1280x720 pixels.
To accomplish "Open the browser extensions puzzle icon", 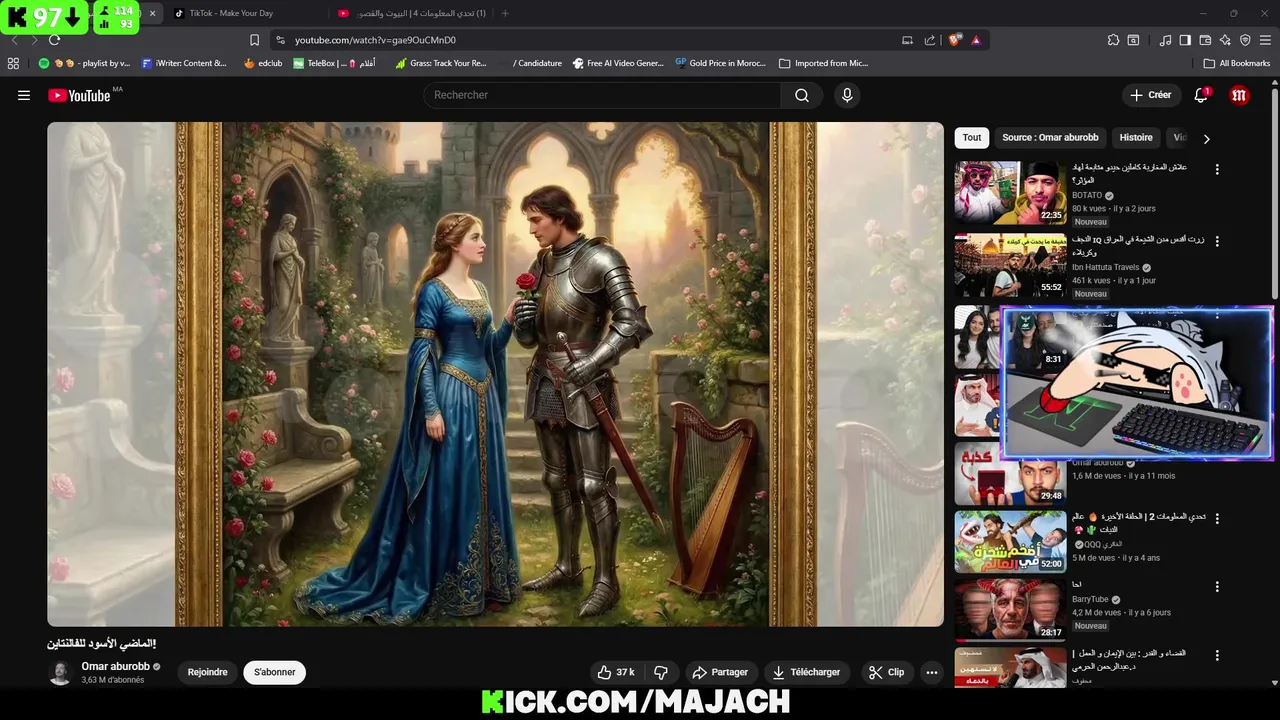I will [1113, 40].
